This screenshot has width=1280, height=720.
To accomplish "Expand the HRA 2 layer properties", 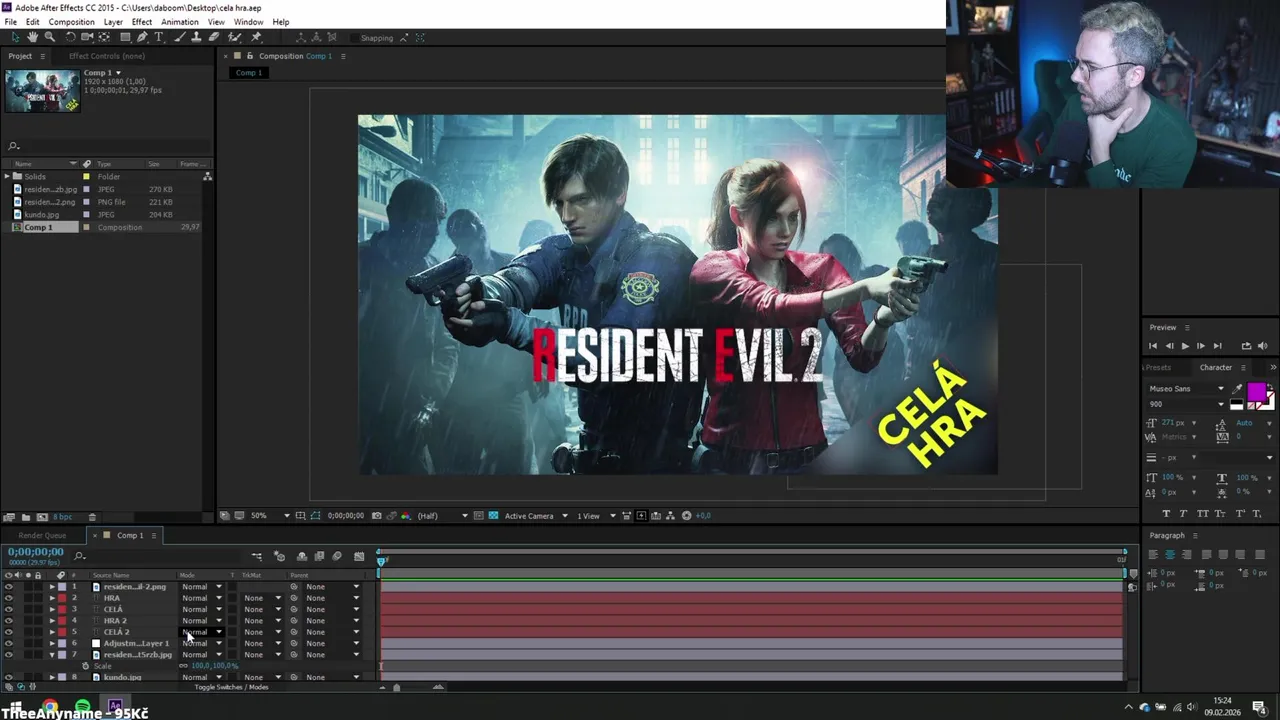I will (x=52, y=620).
